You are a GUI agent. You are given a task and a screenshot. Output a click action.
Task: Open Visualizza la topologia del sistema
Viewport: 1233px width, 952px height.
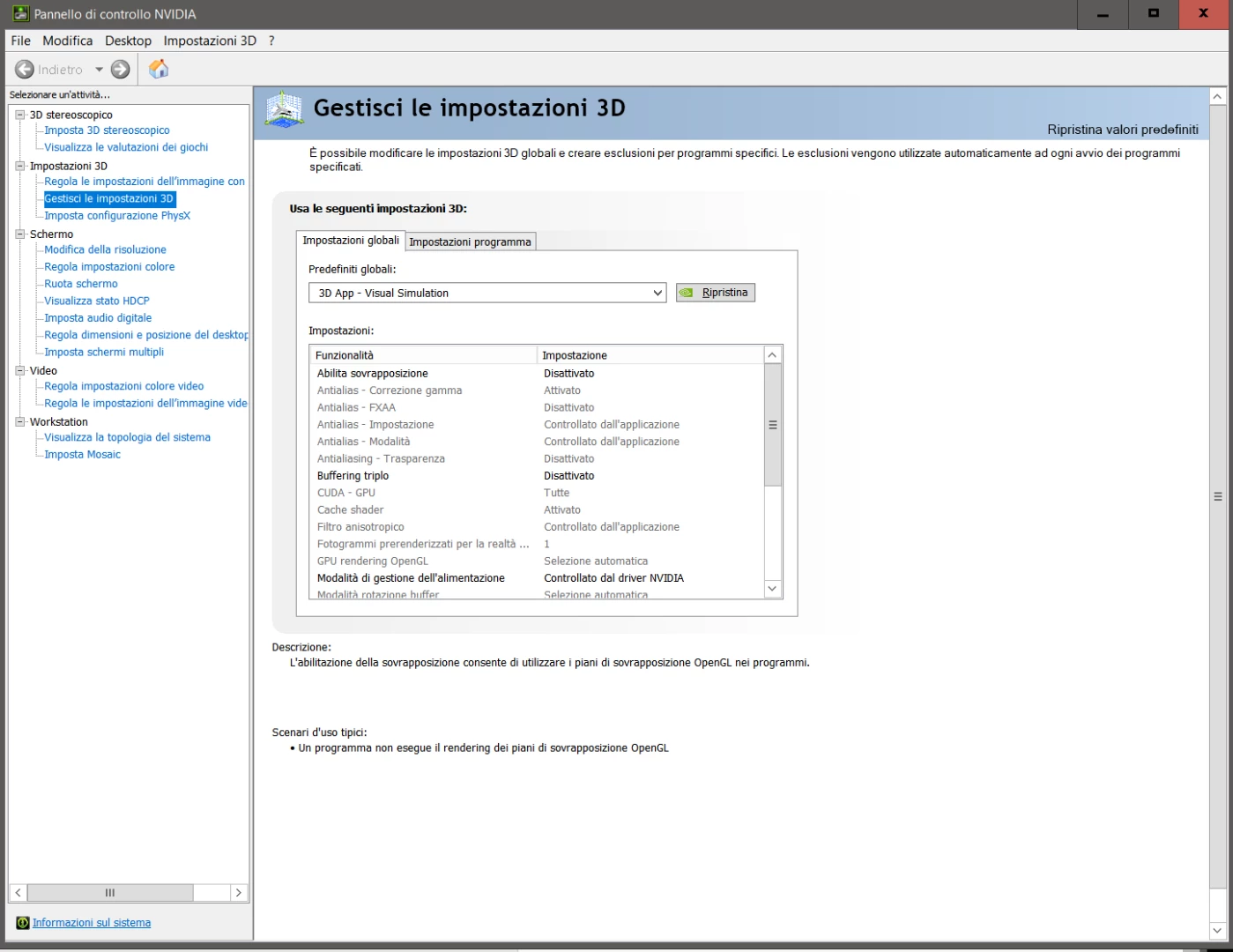[x=127, y=437]
